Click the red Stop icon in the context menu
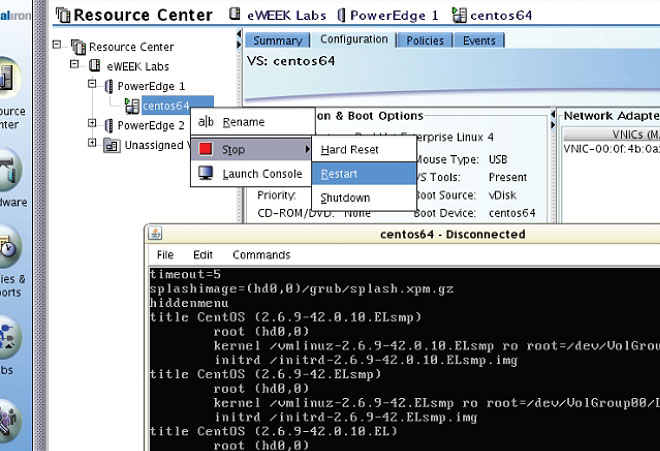 [x=206, y=149]
